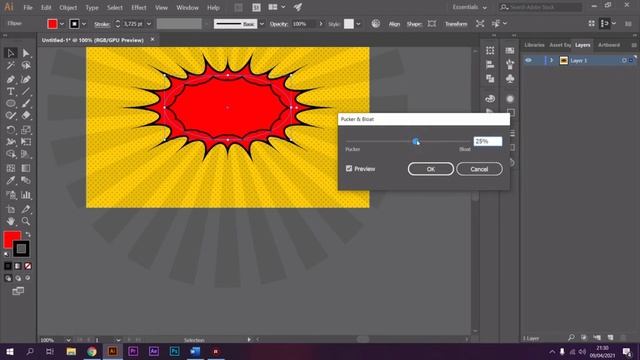Image resolution: width=640 pixels, height=360 pixels.
Task: Open zoom level dropdown in status bar
Action: [68, 340]
